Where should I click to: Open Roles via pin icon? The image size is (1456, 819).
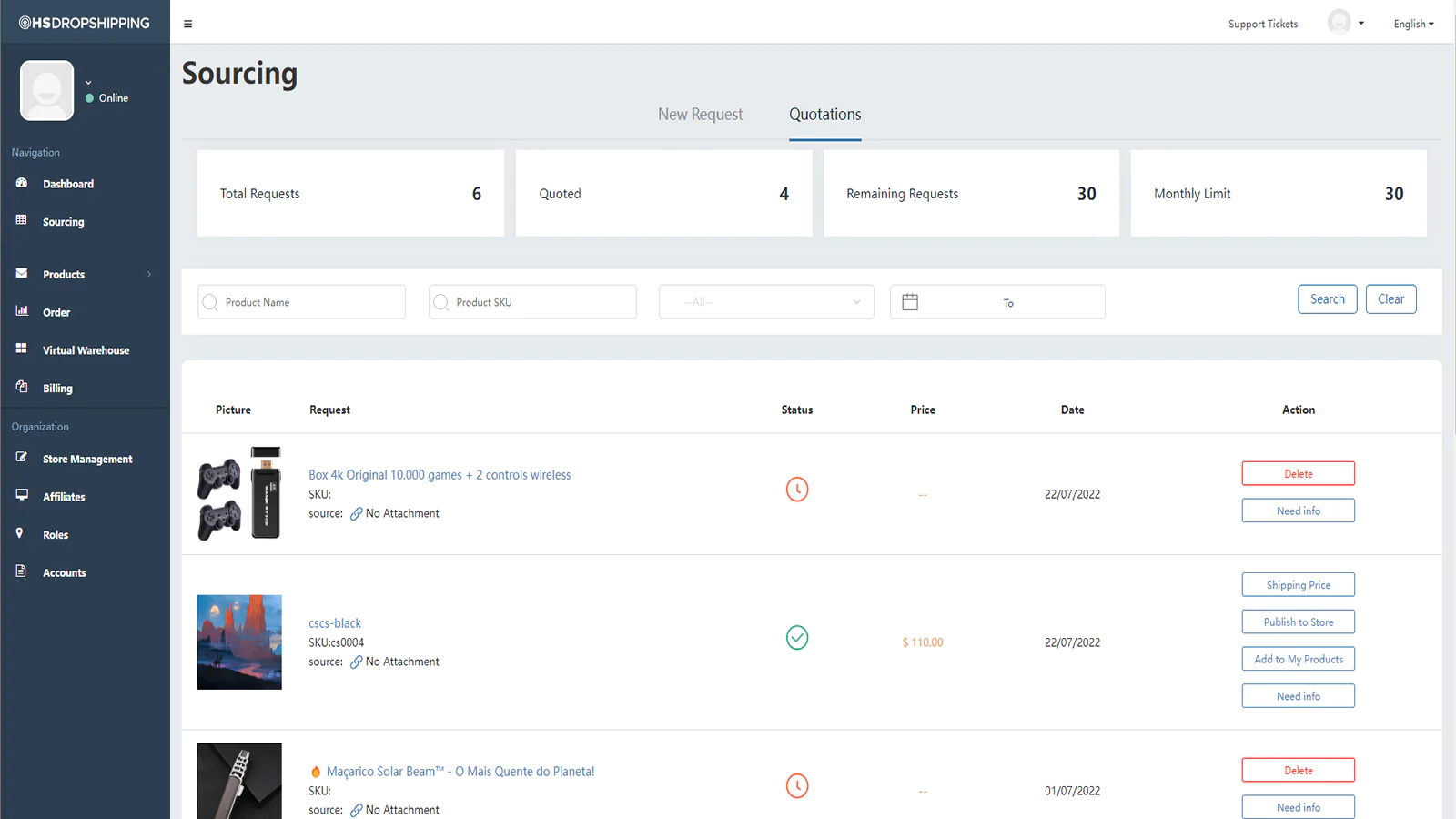pos(20,533)
